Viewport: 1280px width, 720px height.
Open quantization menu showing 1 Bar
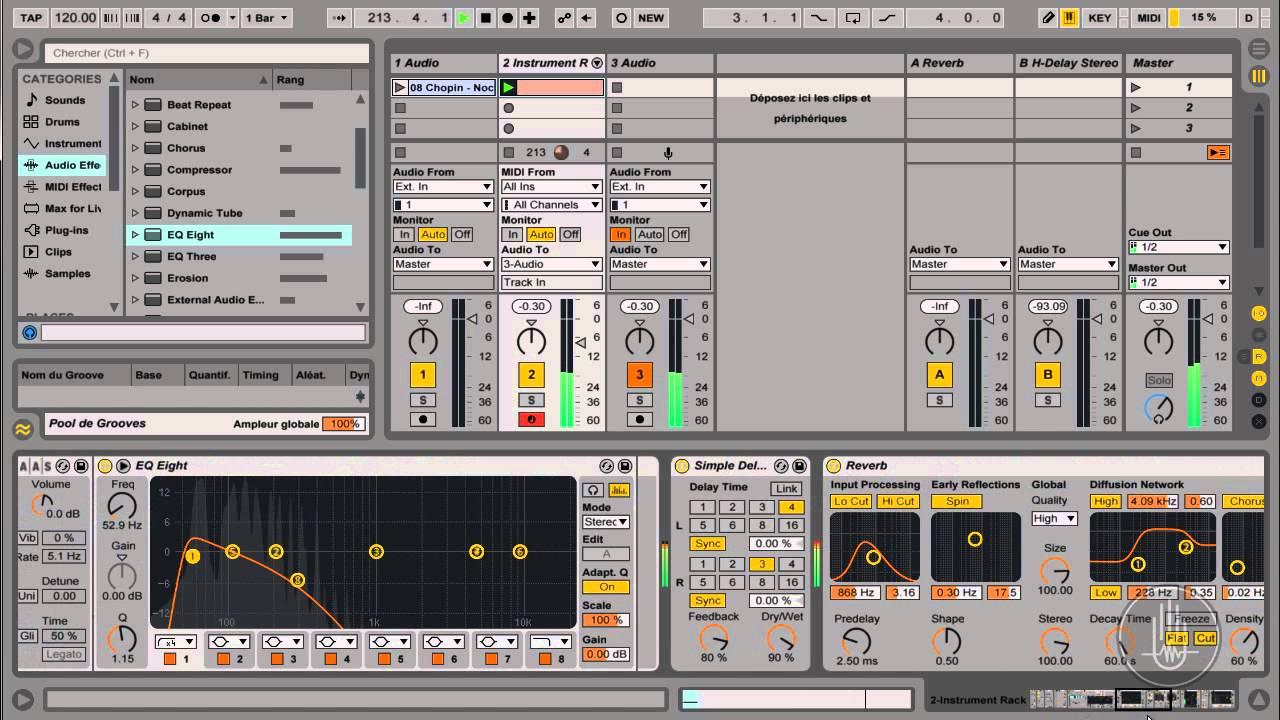pos(269,18)
